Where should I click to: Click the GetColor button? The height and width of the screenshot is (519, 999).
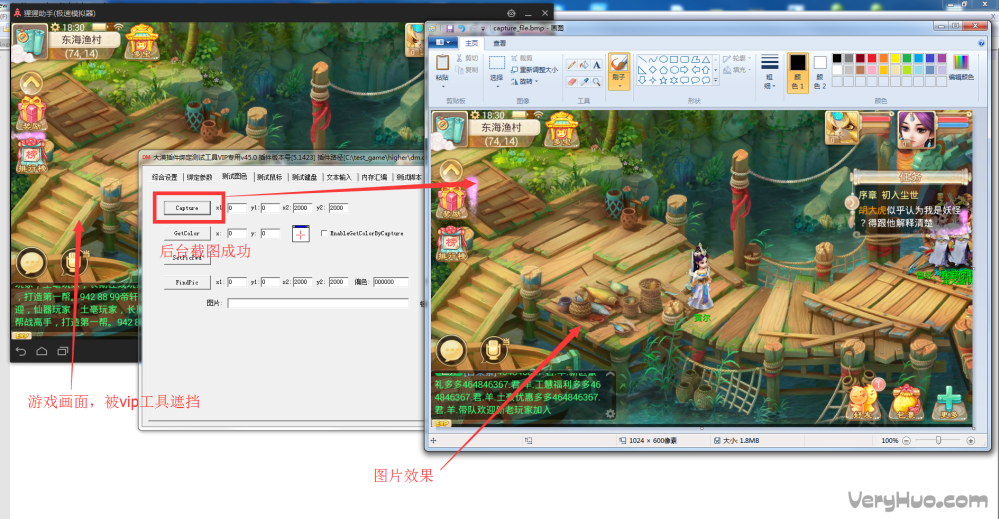(x=187, y=234)
